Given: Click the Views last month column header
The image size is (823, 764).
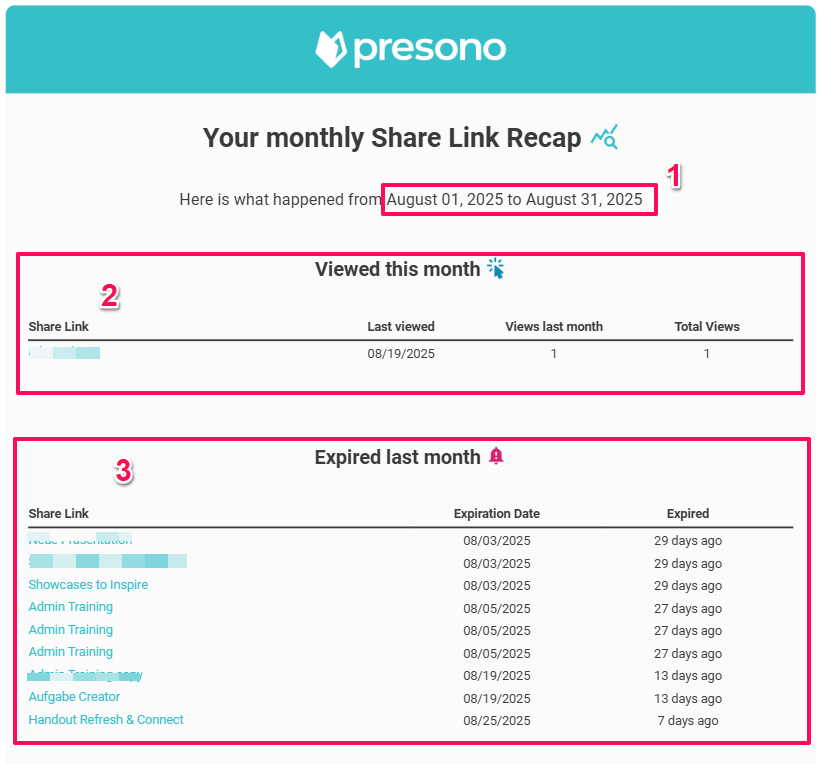Looking at the screenshot, I should point(554,327).
